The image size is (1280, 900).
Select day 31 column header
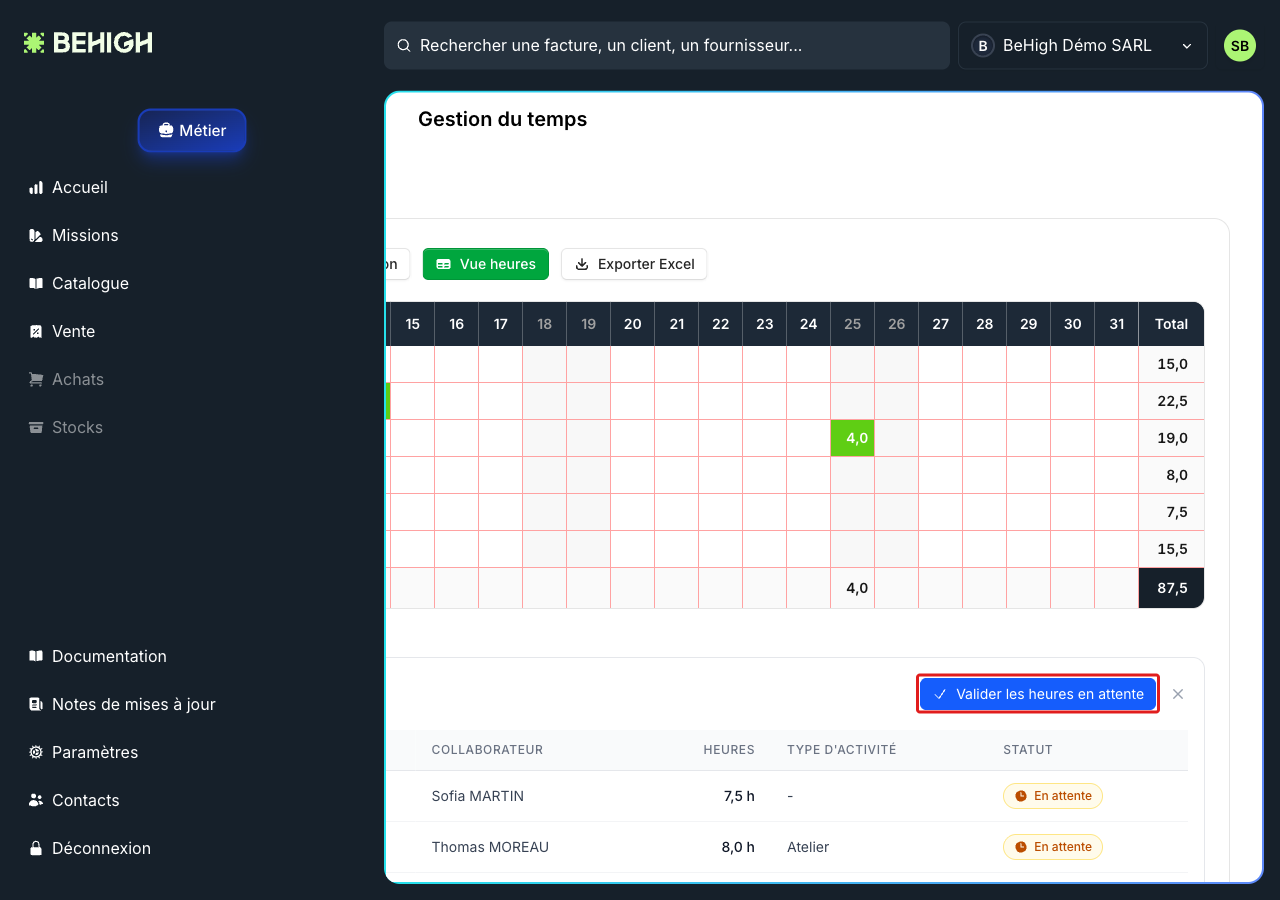(x=1117, y=324)
